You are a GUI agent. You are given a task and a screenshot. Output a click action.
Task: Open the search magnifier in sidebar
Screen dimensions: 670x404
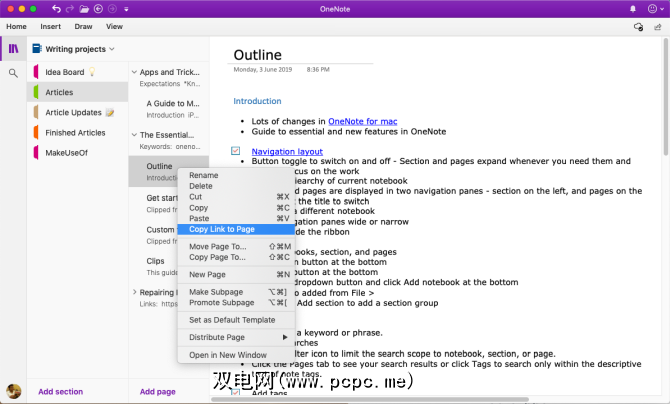pyautogui.click(x=13, y=73)
